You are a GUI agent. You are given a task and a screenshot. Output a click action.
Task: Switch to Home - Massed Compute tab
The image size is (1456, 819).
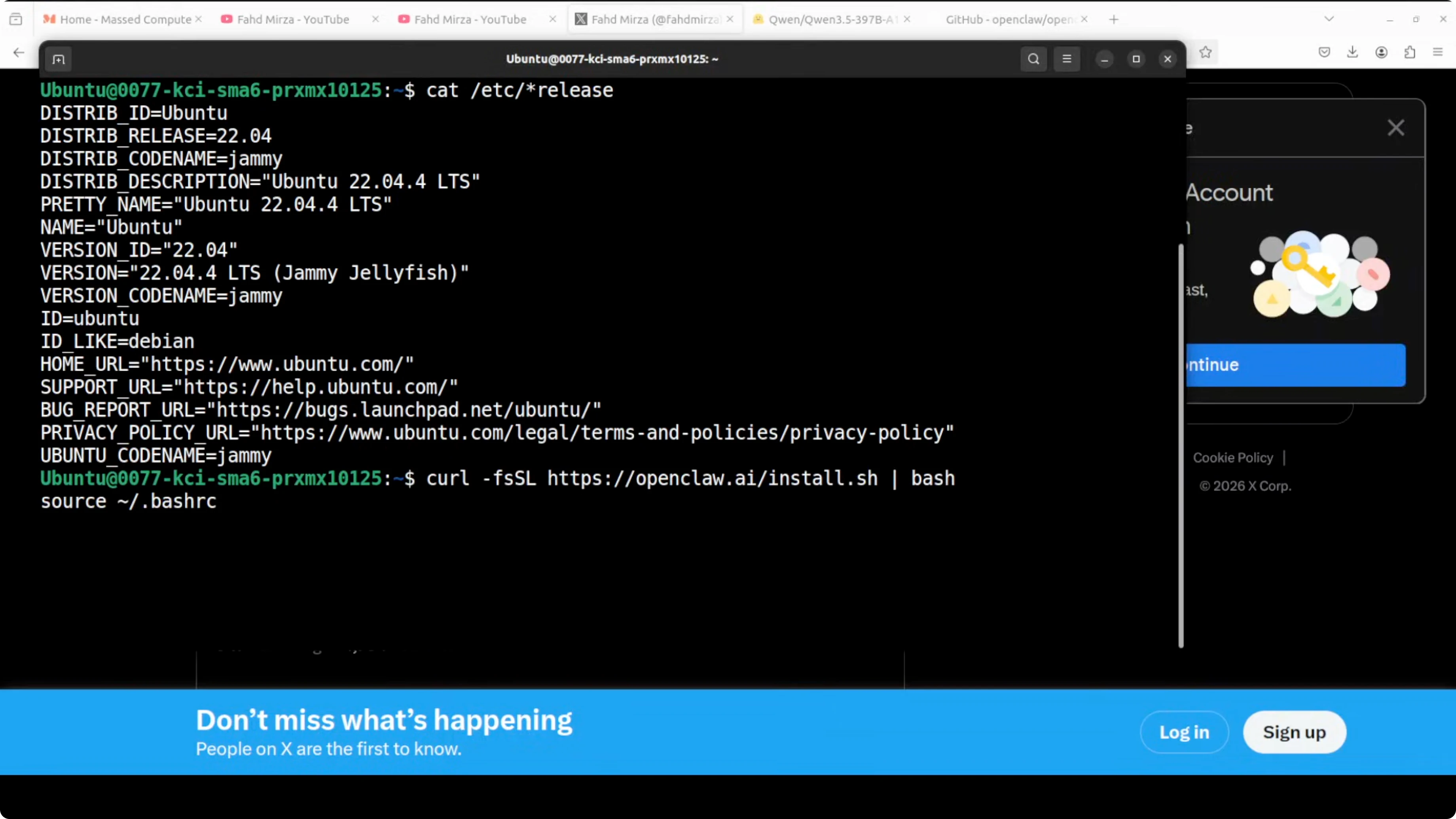125,19
